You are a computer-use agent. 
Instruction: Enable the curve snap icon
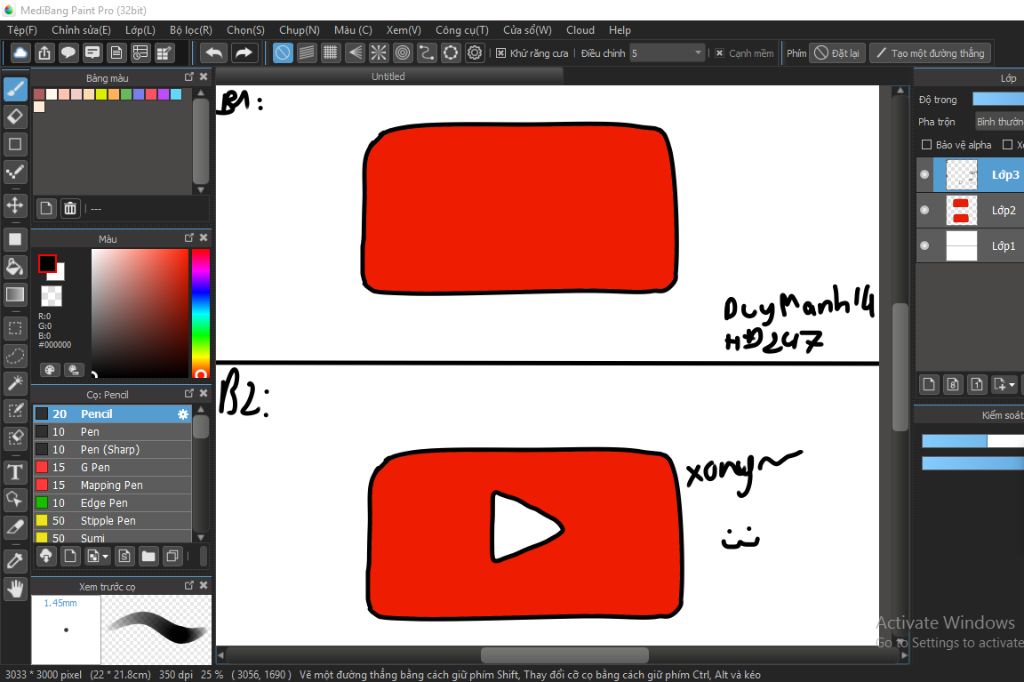point(426,53)
